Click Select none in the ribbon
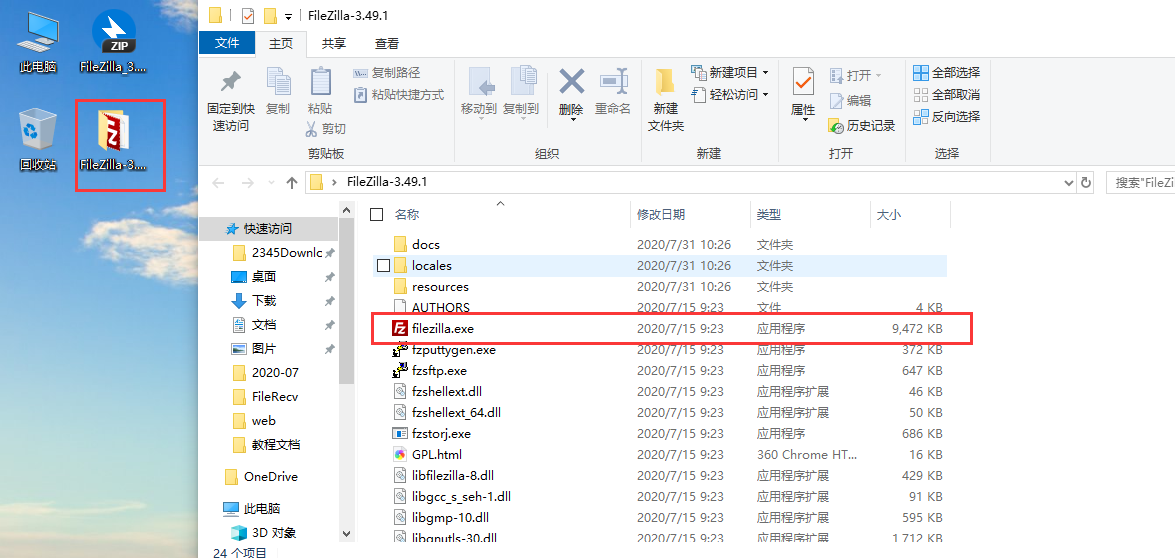1175x558 pixels. (x=946, y=94)
